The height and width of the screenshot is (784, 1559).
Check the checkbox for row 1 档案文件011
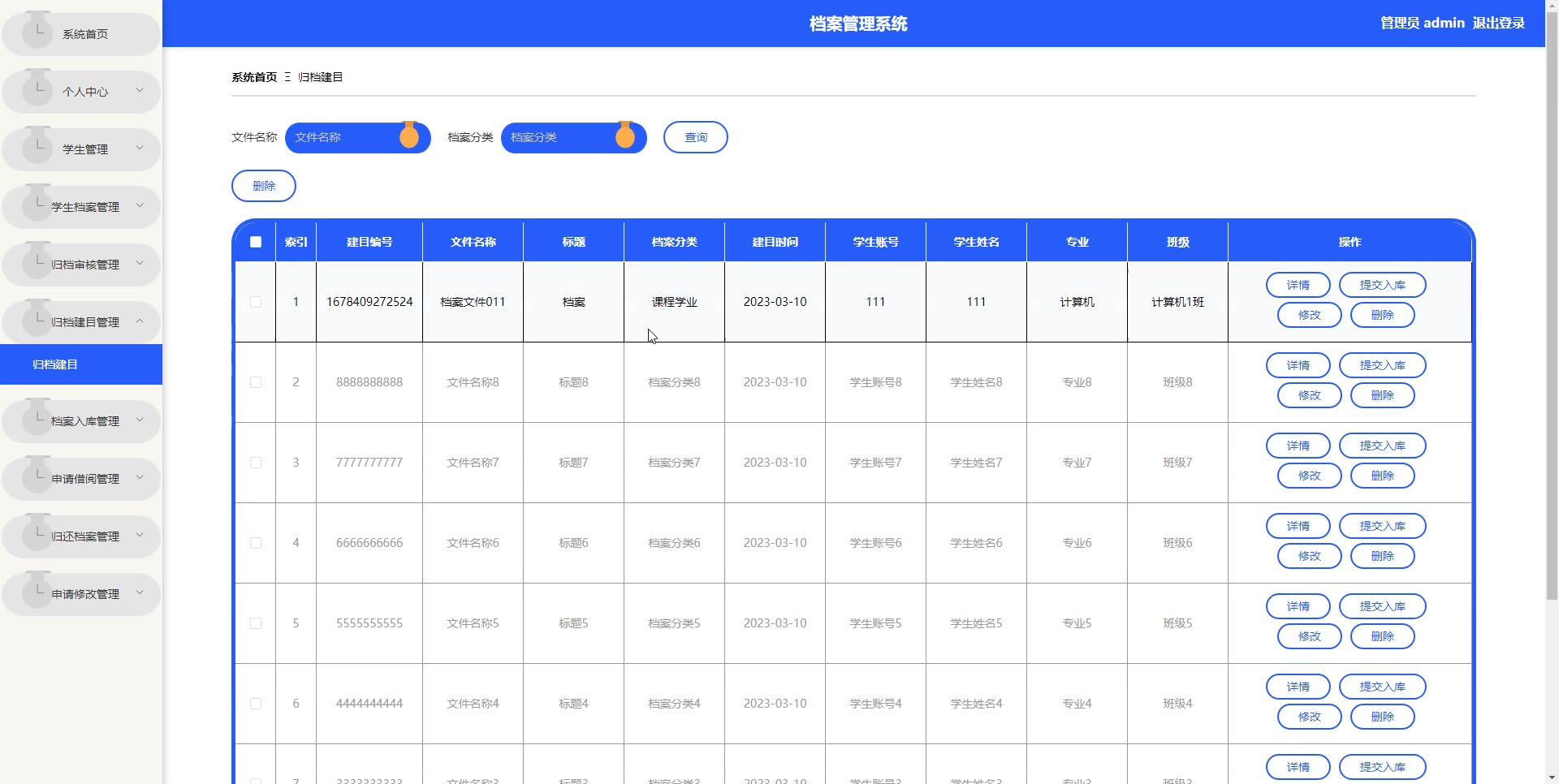click(x=256, y=302)
